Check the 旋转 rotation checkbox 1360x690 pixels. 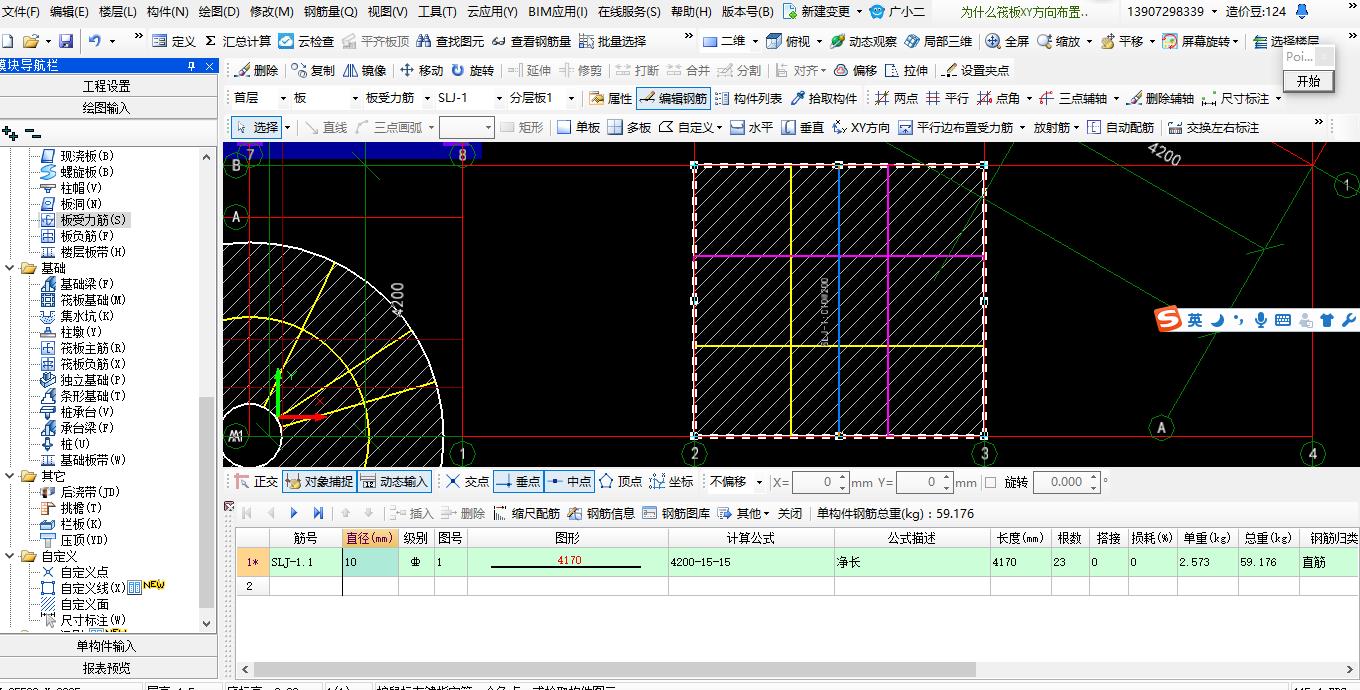(990, 482)
